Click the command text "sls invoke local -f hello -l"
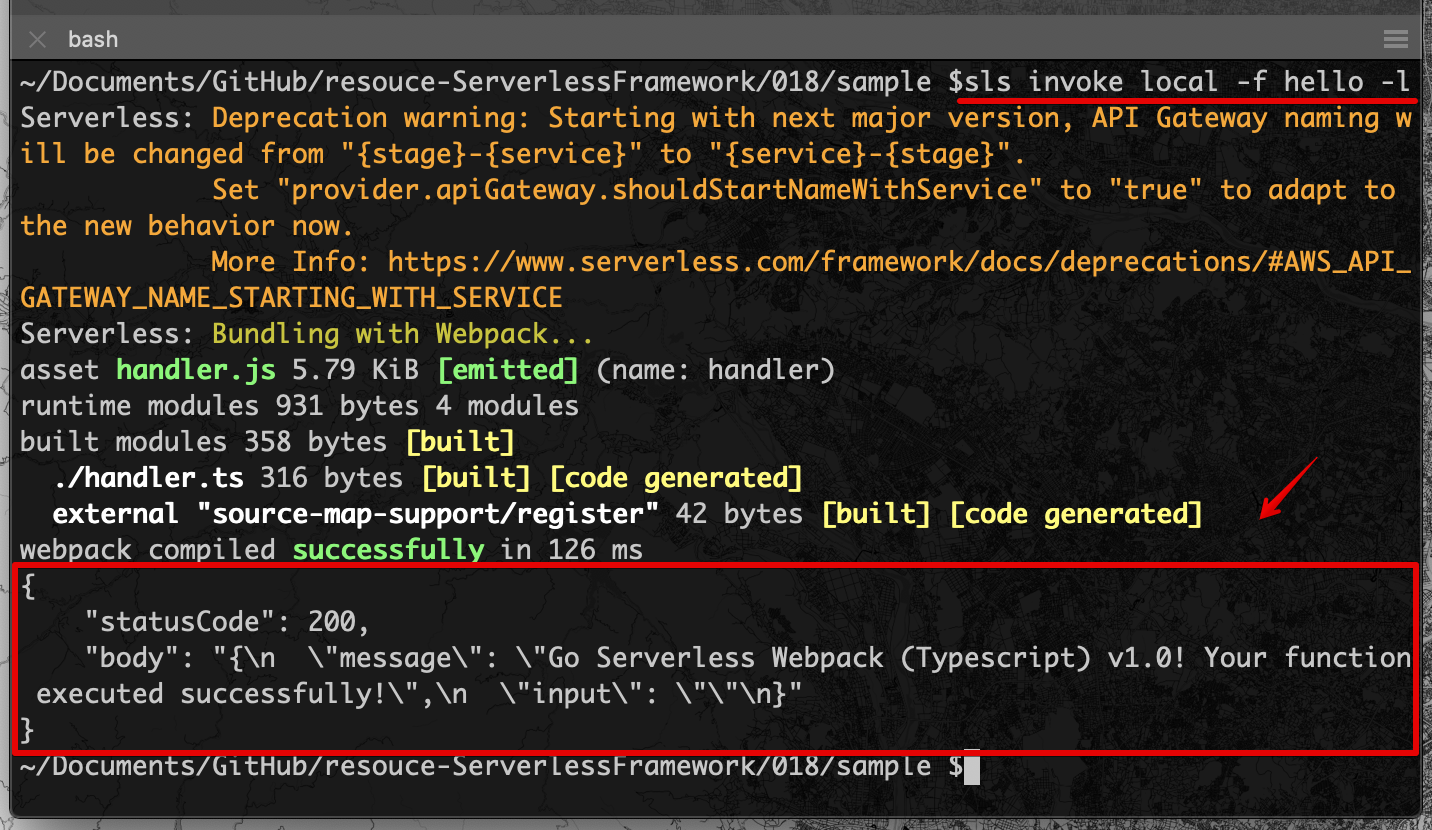The height and width of the screenshot is (830, 1432). tap(1188, 82)
